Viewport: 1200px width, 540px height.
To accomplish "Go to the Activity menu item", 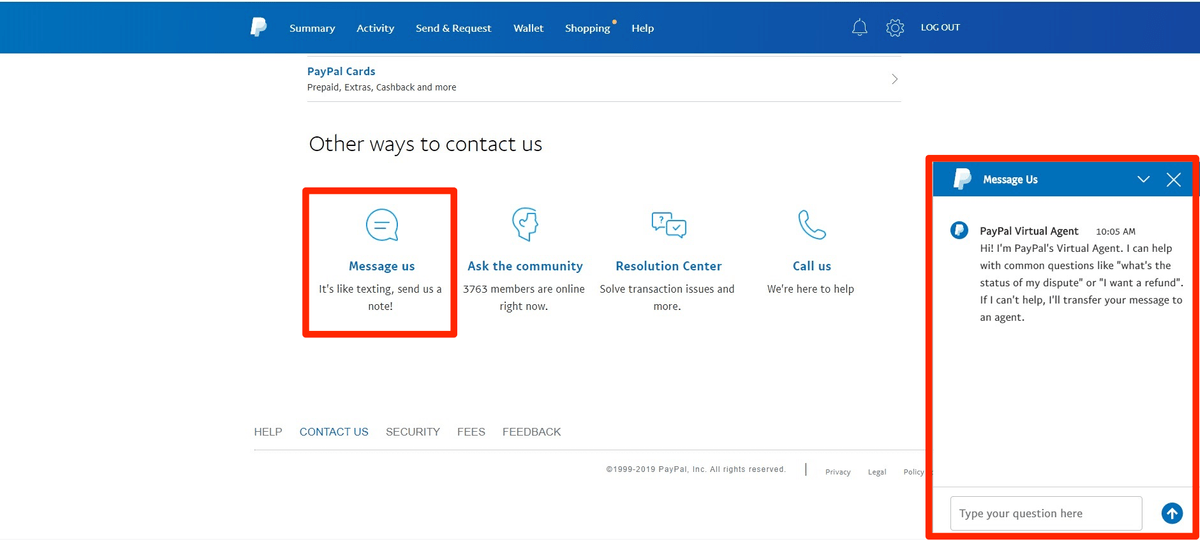I will tap(375, 28).
